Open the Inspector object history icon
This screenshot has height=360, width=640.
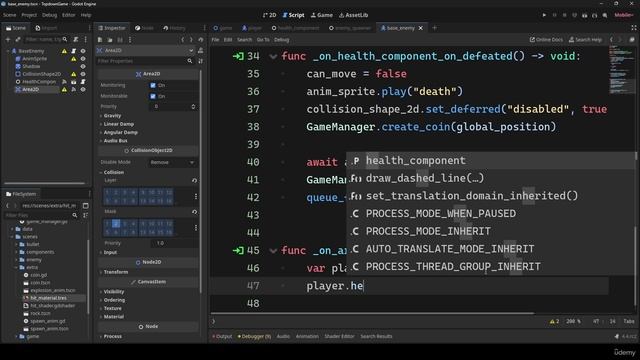(x=200, y=40)
